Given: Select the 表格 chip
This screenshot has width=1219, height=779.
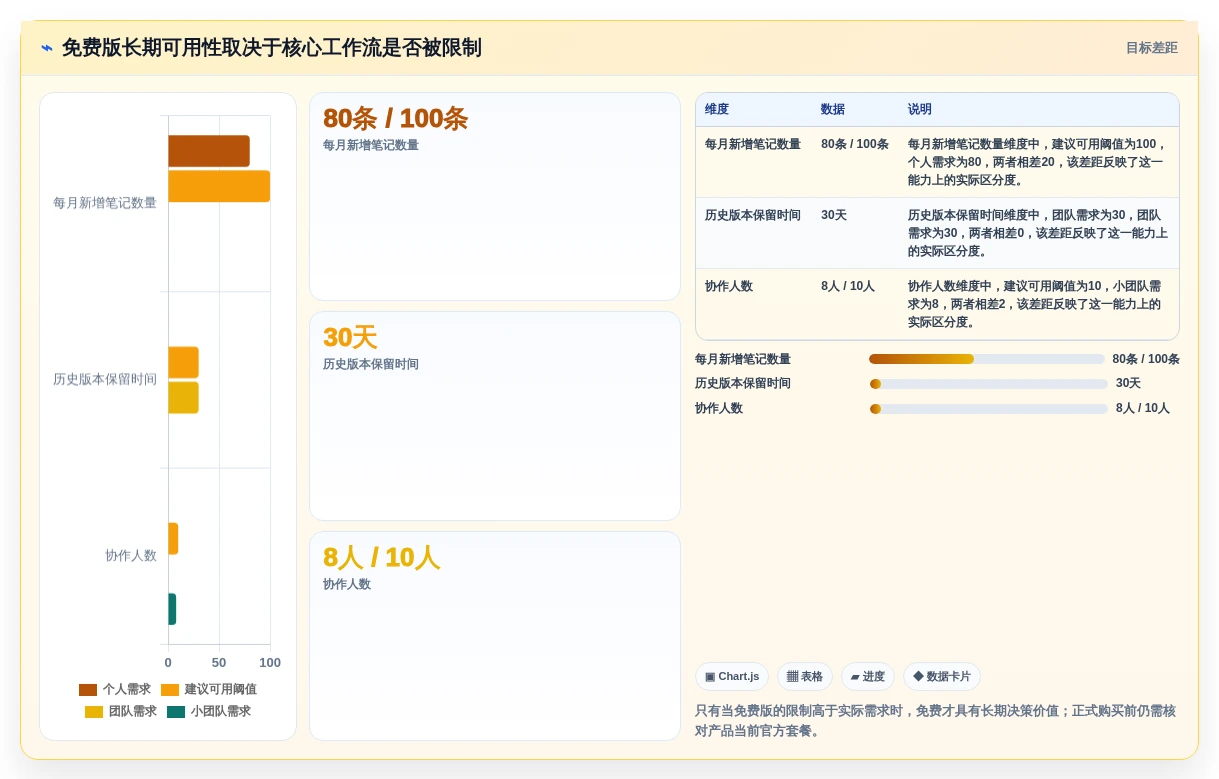Looking at the screenshot, I should pyautogui.click(x=805, y=677).
